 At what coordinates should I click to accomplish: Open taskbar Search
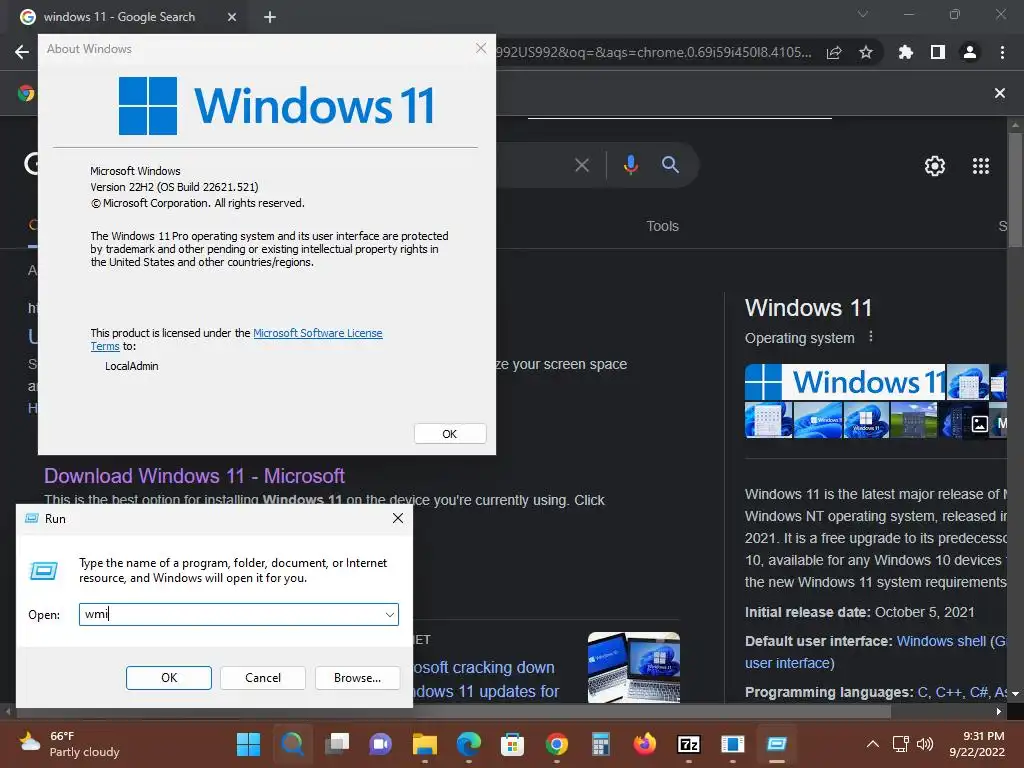pyautogui.click(x=292, y=744)
